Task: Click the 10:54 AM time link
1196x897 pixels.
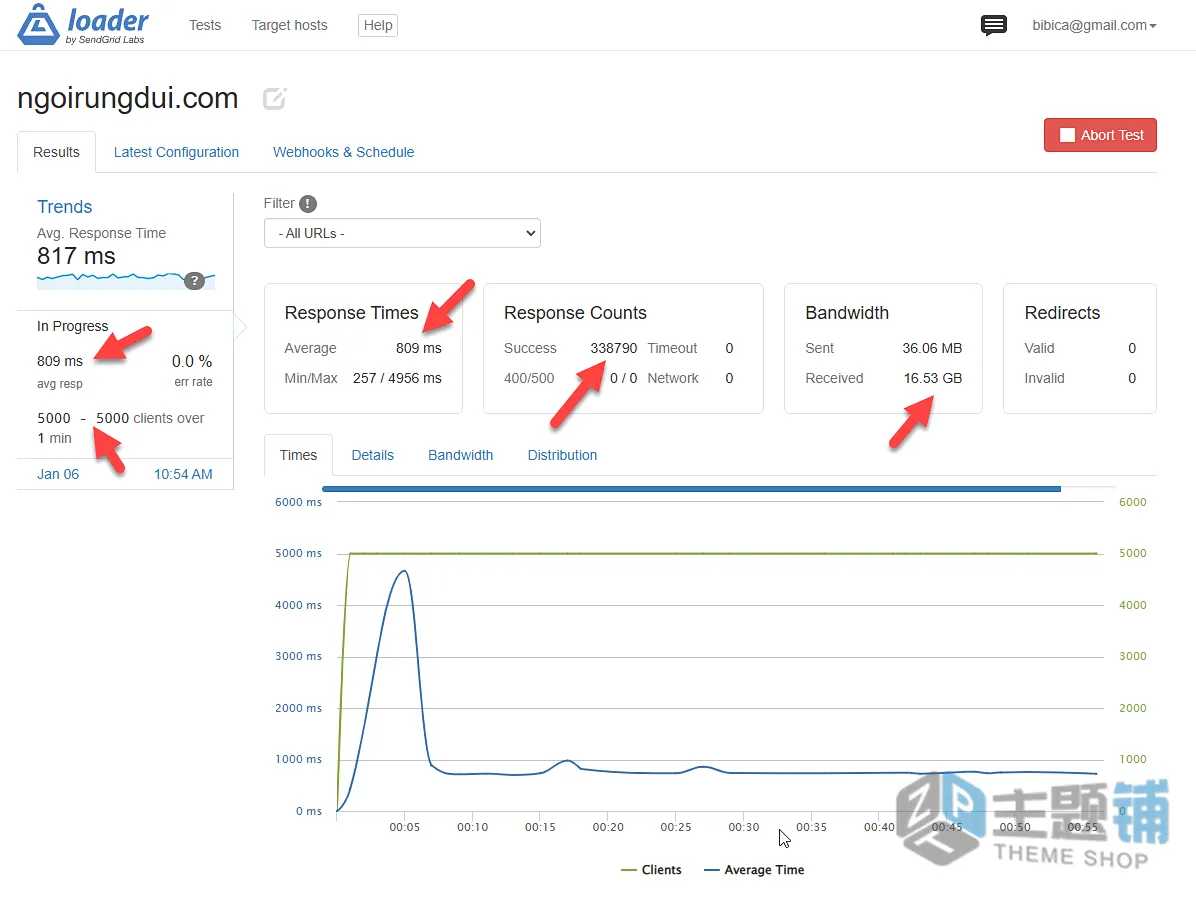Action: (183, 474)
